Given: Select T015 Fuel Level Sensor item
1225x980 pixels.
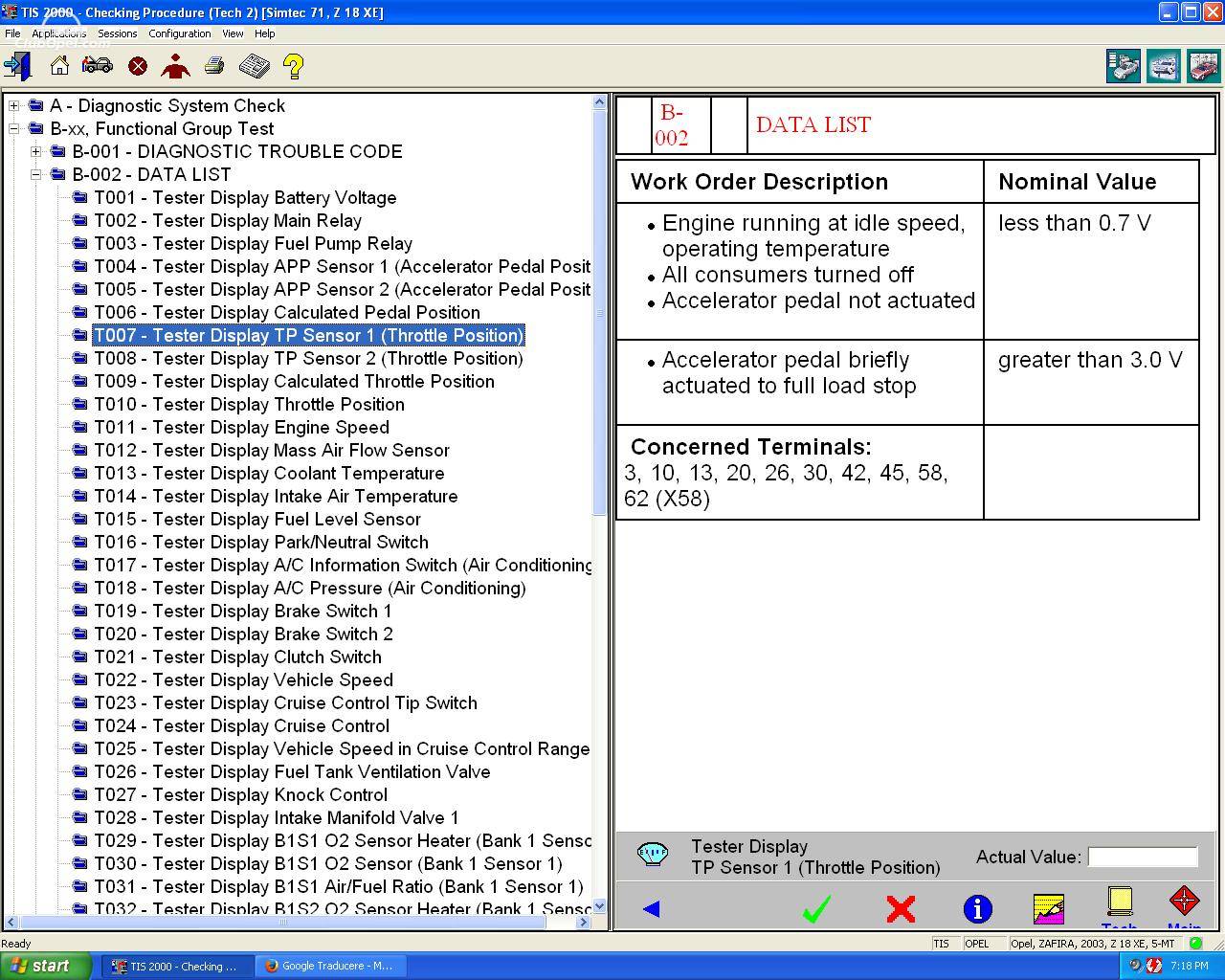Looking at the screenshot, I should (257, 519).
